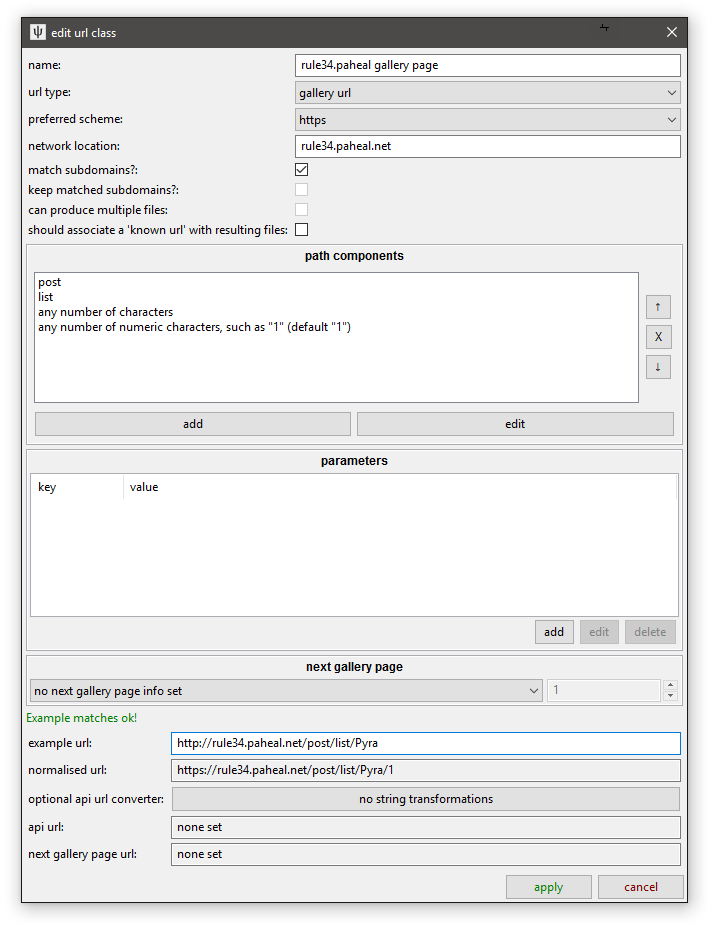Toggle associate known url checkbox

click(302, 230)
